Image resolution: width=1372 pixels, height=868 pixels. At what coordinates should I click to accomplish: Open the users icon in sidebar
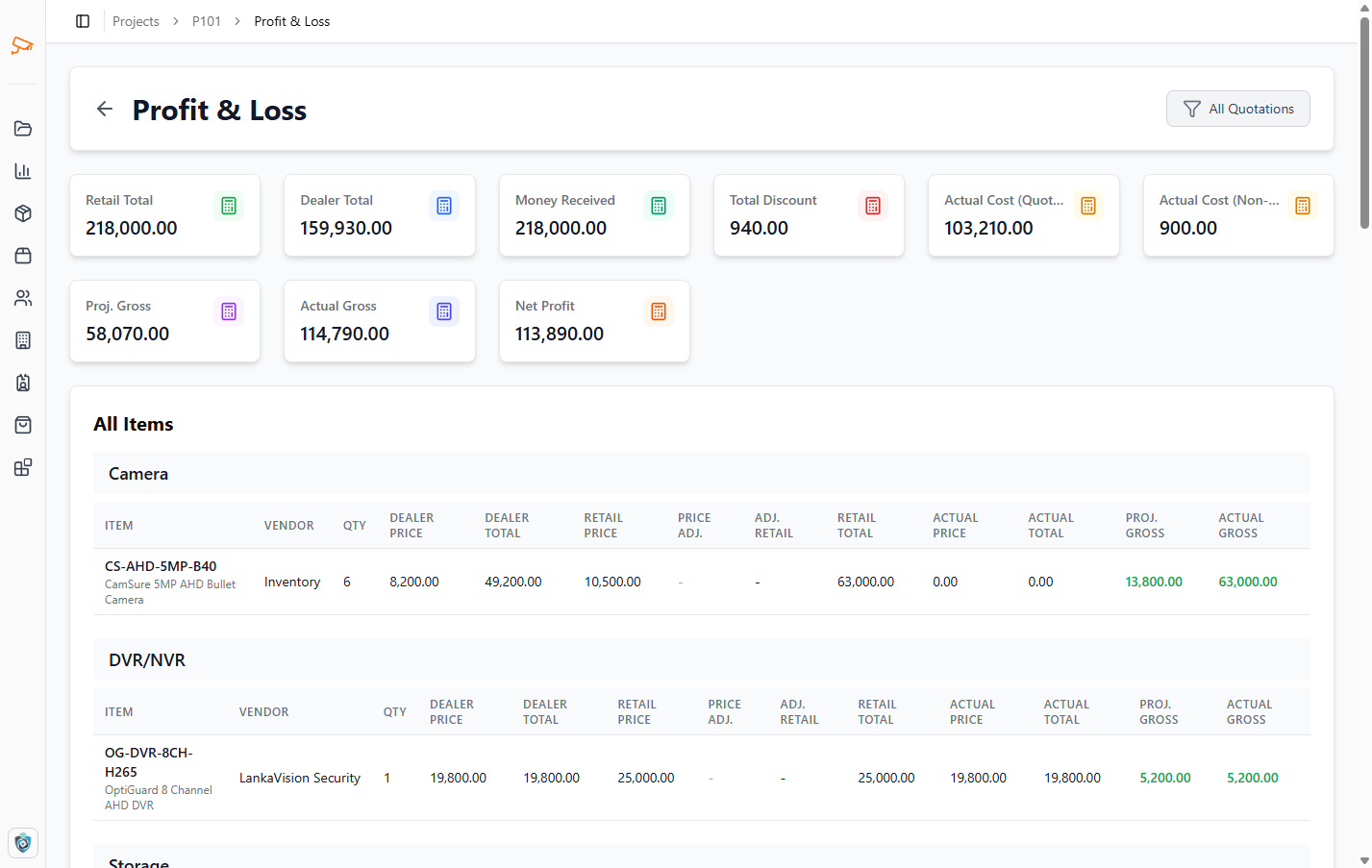pos(23,298)
